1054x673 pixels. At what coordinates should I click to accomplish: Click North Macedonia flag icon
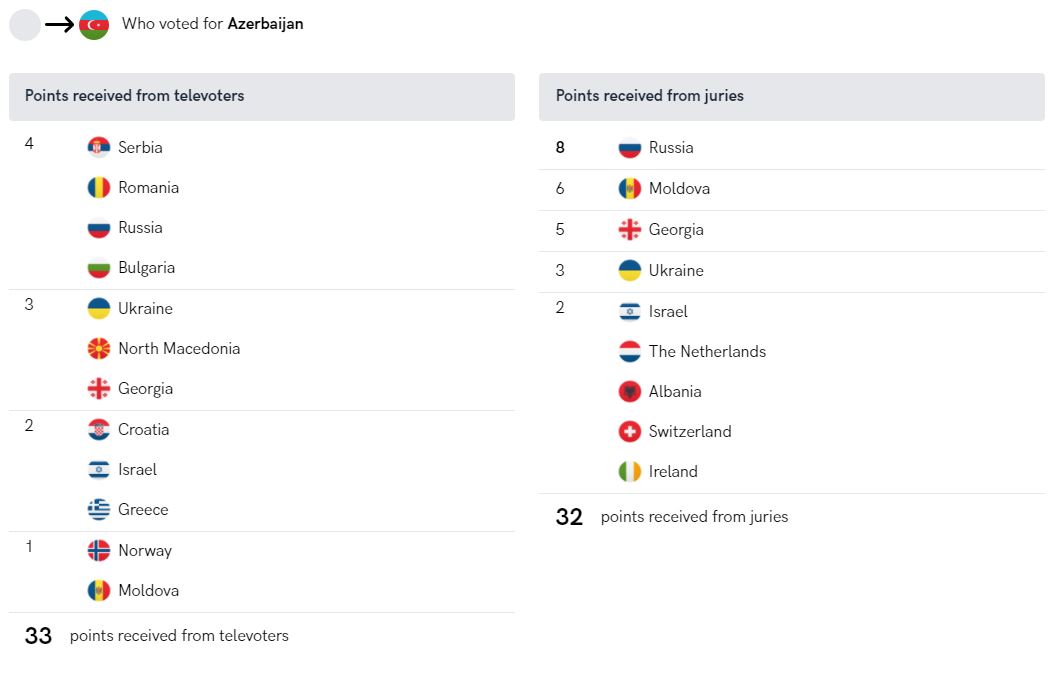(99, 348)
